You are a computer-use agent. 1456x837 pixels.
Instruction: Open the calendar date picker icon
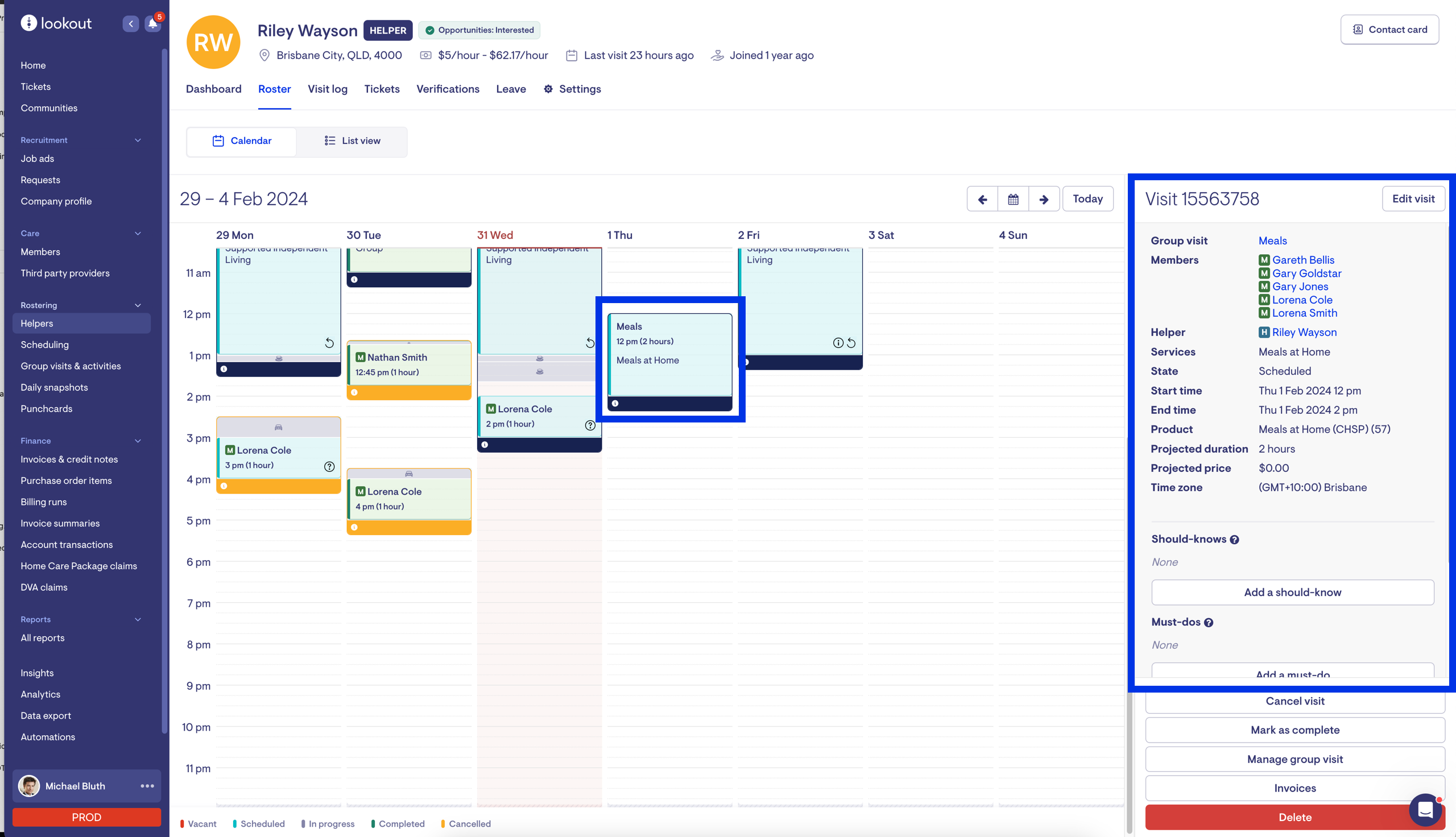tap(1013, 199)
